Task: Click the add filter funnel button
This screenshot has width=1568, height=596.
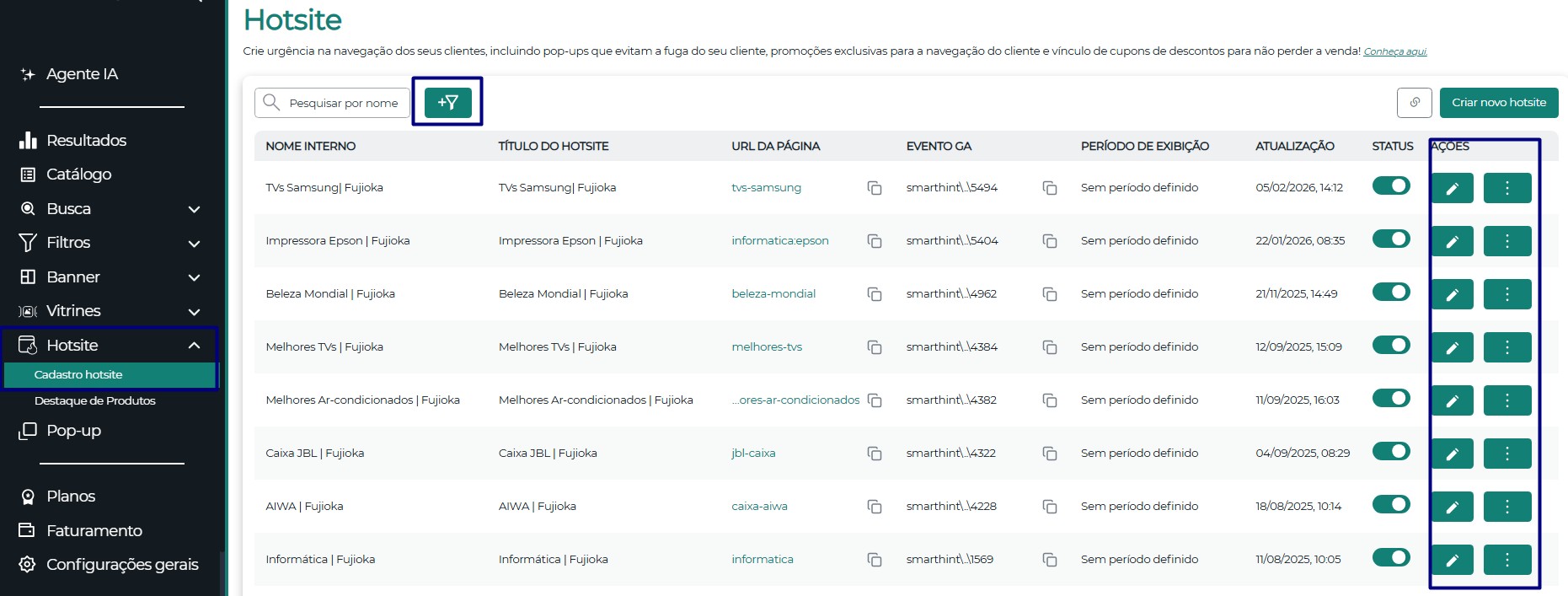Action: [447, 102]
